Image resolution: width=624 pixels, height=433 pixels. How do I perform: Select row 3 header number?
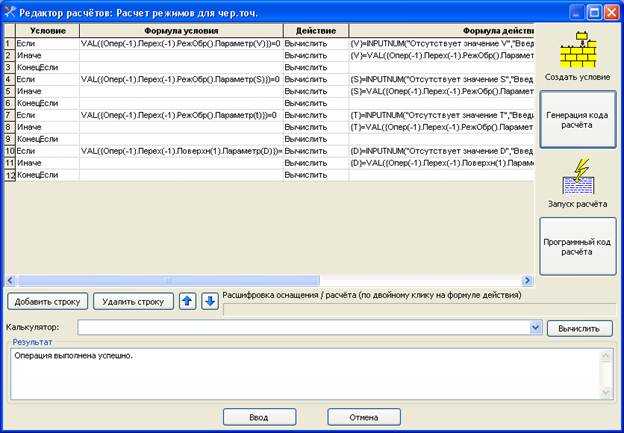(x=10, y=67)
